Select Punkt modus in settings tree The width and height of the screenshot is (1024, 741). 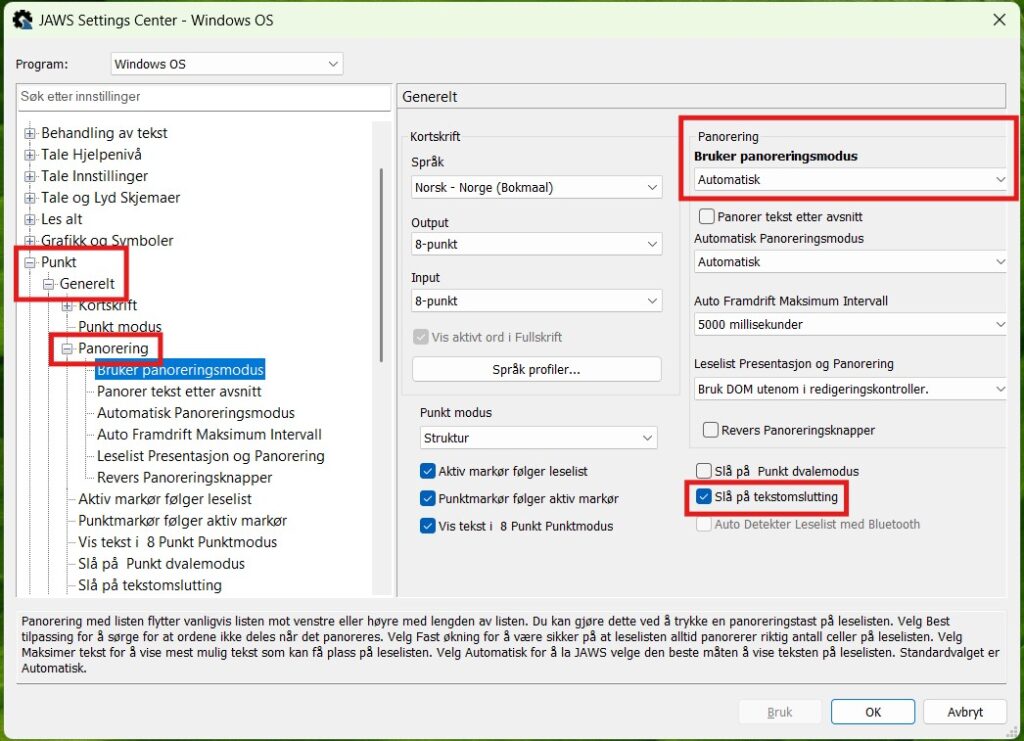[x=120, y=327]
